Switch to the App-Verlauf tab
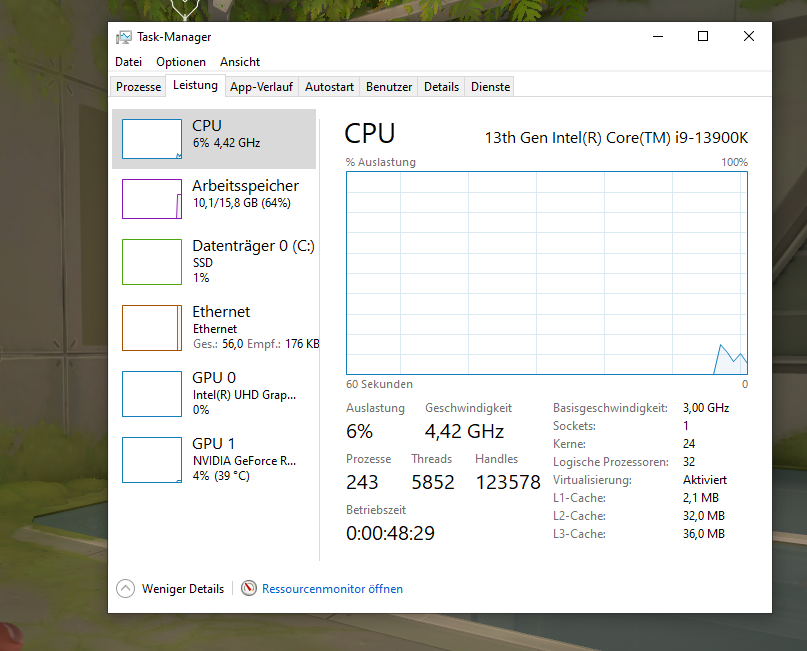This screenshot has height=651, width=807. click(261, 86)
